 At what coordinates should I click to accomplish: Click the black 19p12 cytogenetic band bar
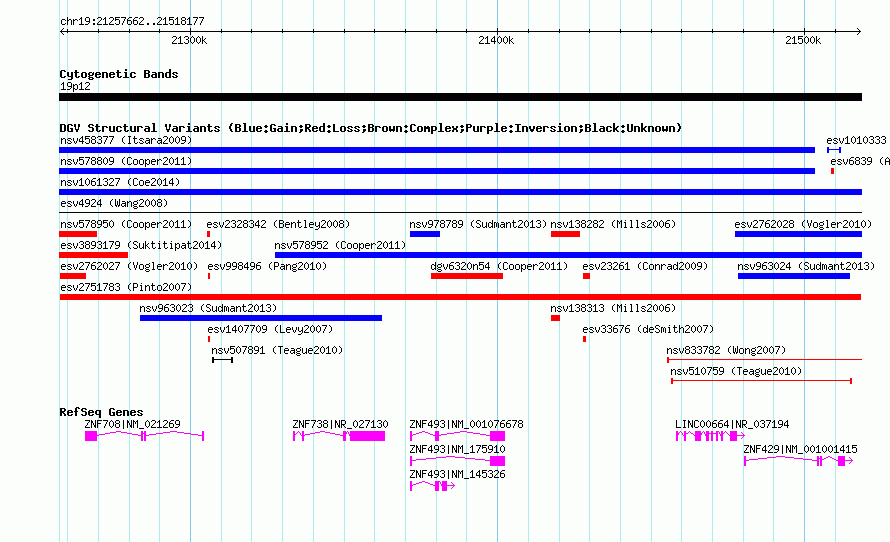460,97
